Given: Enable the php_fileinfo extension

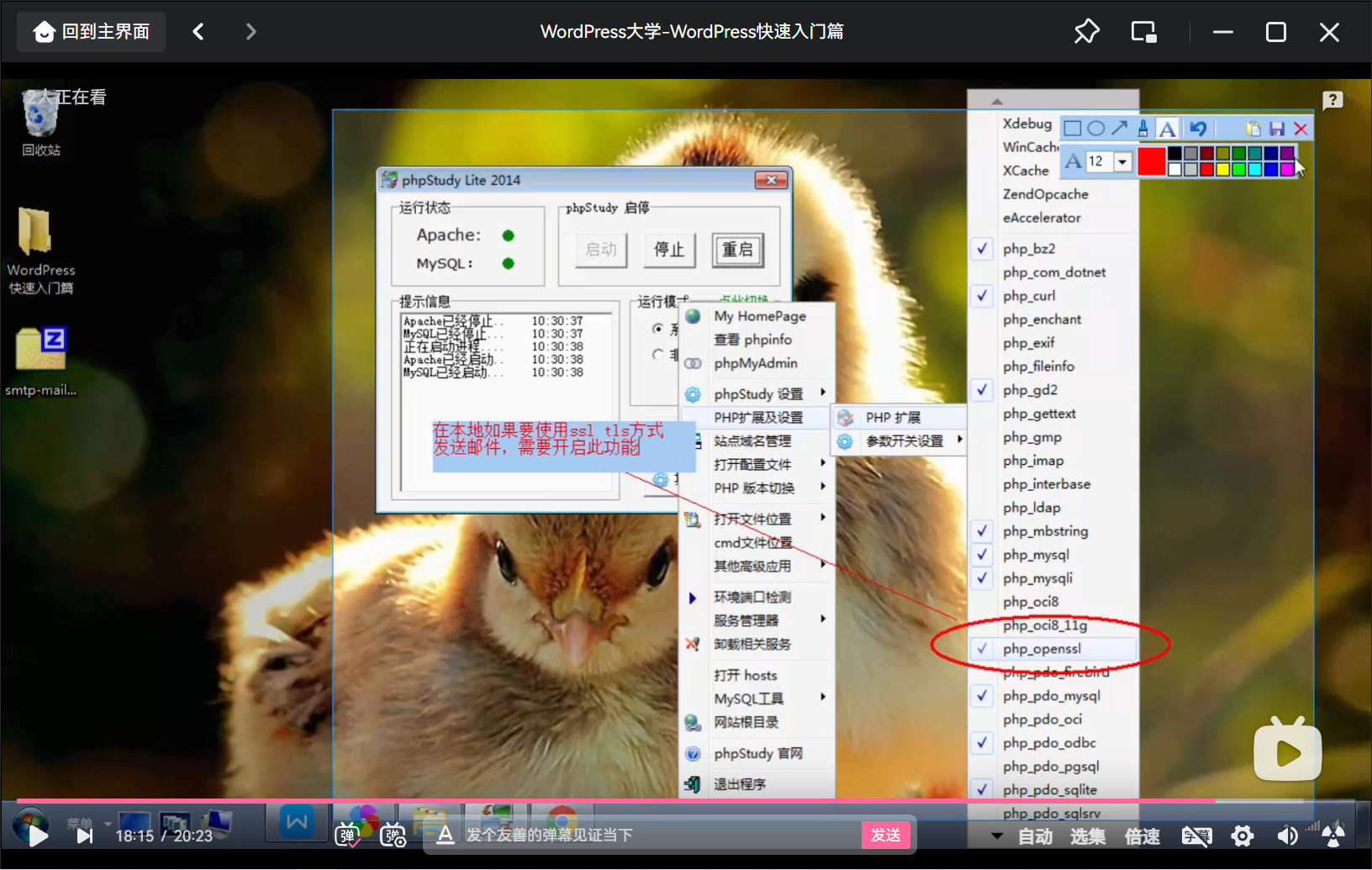Looking at the screenshot, I should [1053, 366].
